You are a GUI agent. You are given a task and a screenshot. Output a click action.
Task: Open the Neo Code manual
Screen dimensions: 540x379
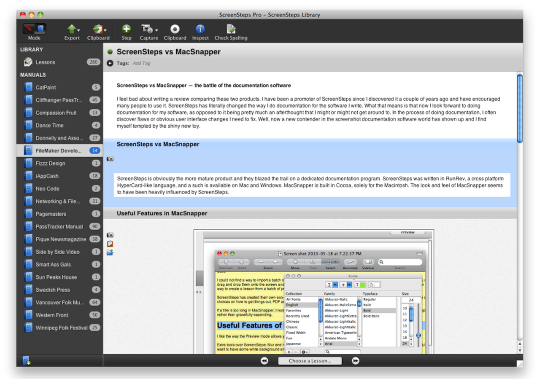point(59,189)
